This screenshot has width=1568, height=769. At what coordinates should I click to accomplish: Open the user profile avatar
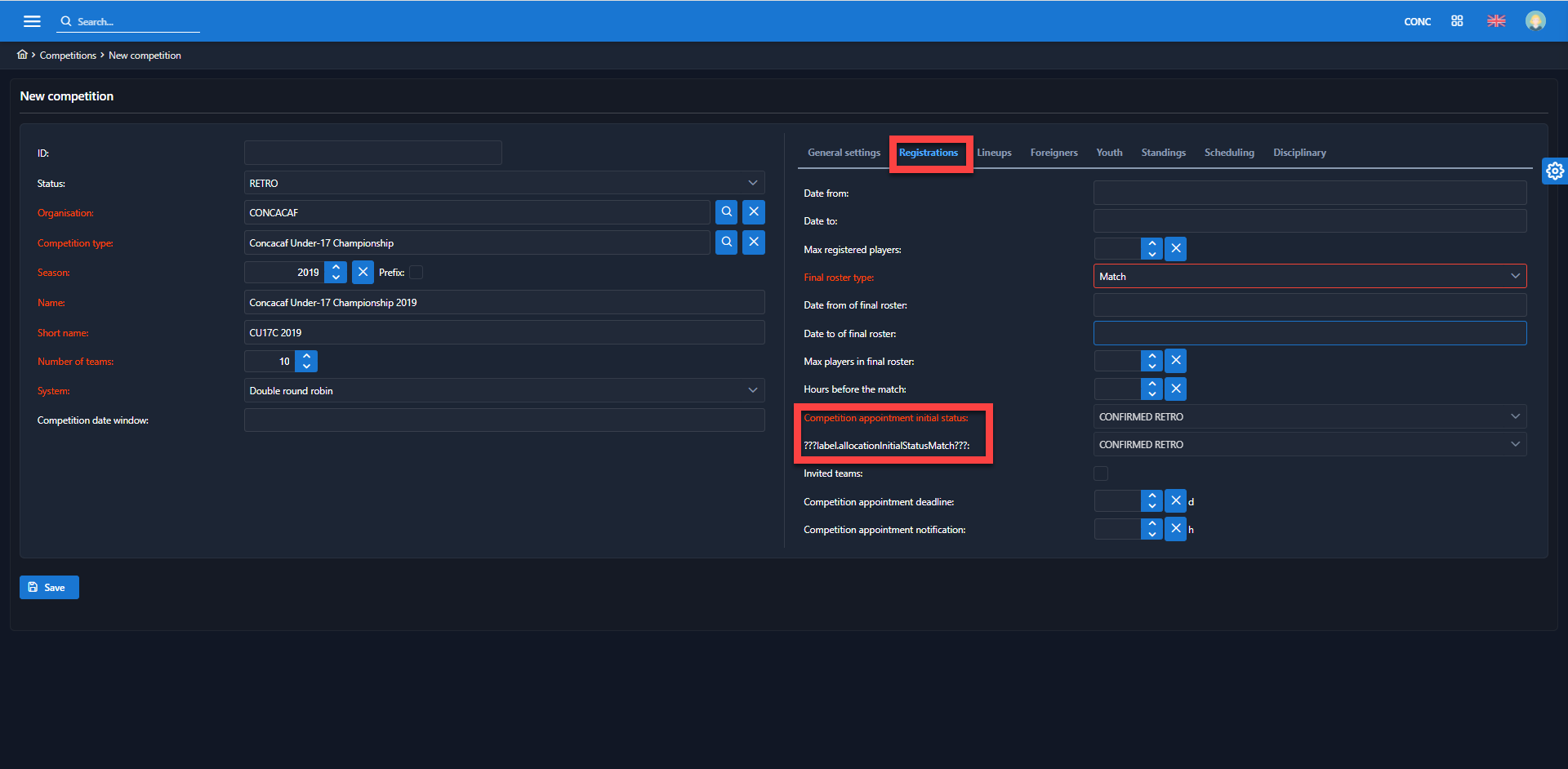click(x=1535, y=21)
